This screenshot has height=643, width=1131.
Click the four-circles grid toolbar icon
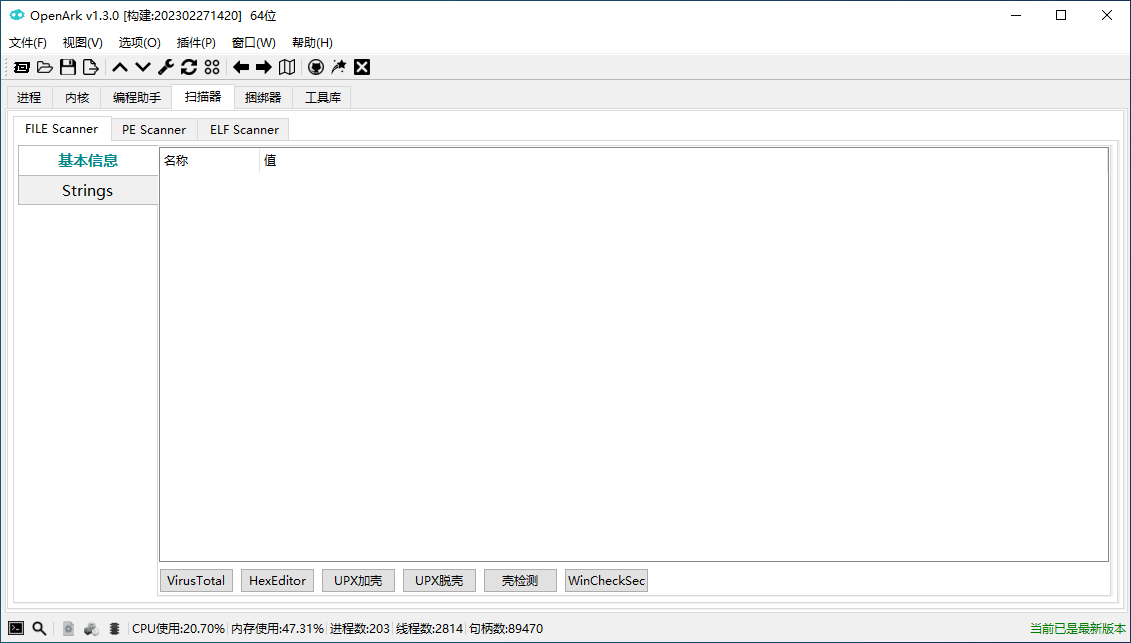(x=211, y=67)
